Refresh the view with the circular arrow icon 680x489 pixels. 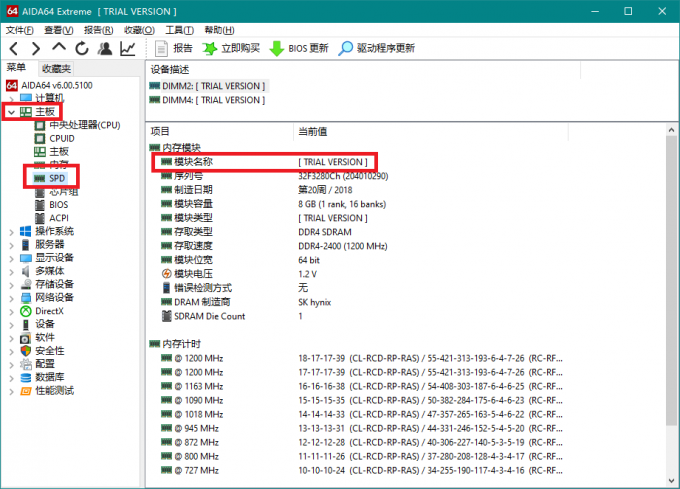coord(82,48)
